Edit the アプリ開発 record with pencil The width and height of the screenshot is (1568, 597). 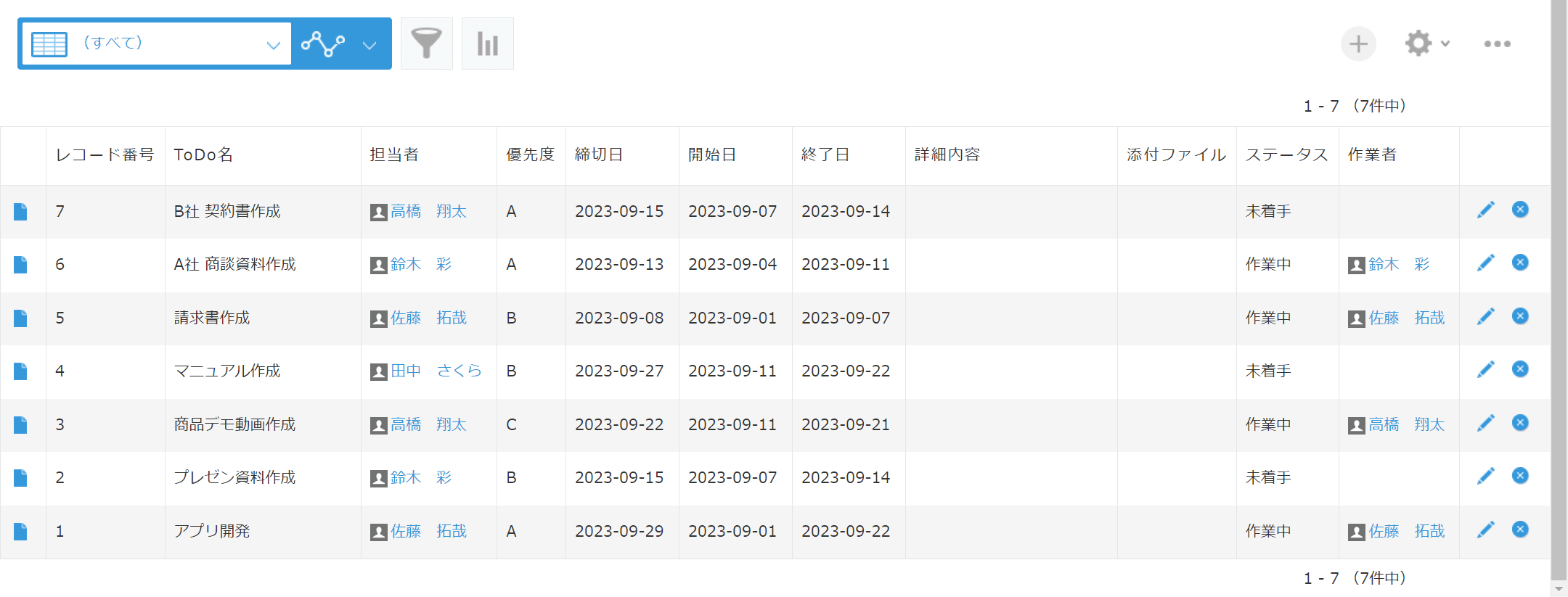[x=1486, y=530]
